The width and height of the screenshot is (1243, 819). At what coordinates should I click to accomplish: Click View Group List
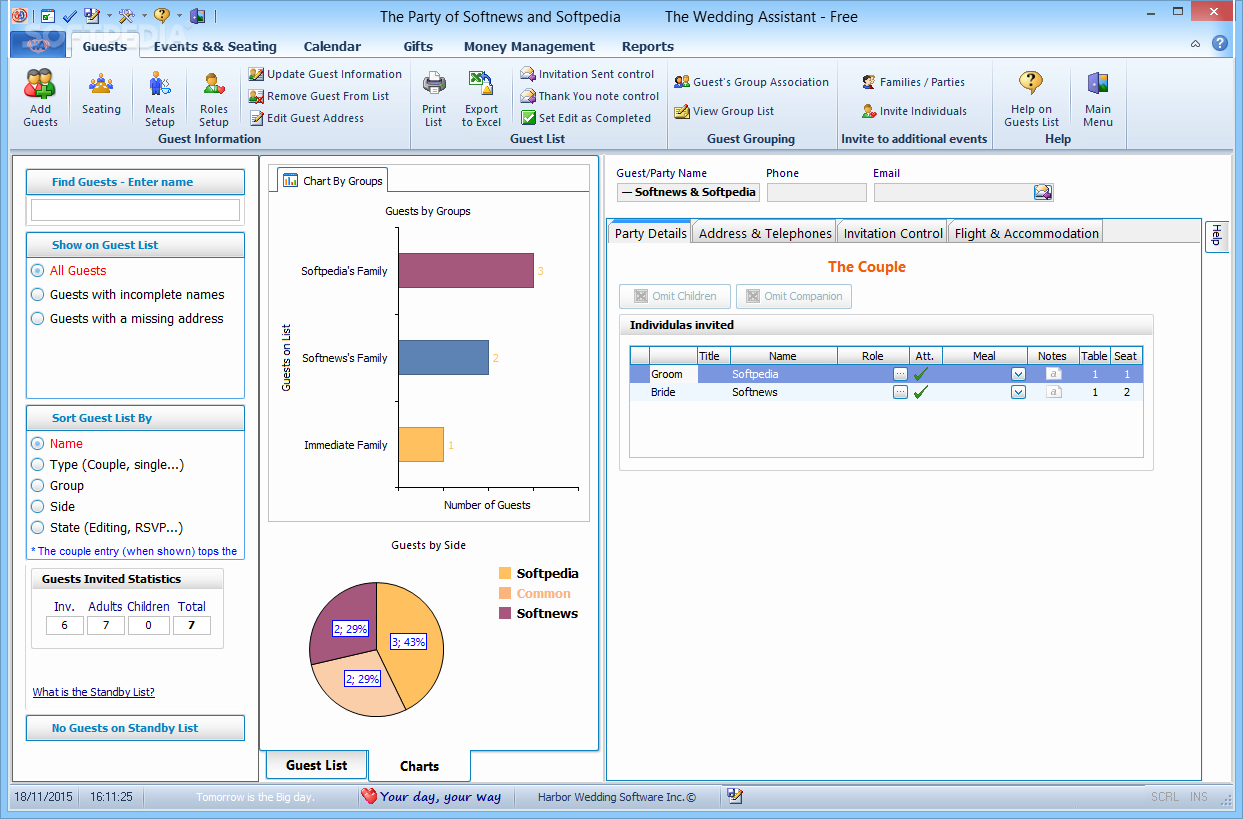click(724, 111)
